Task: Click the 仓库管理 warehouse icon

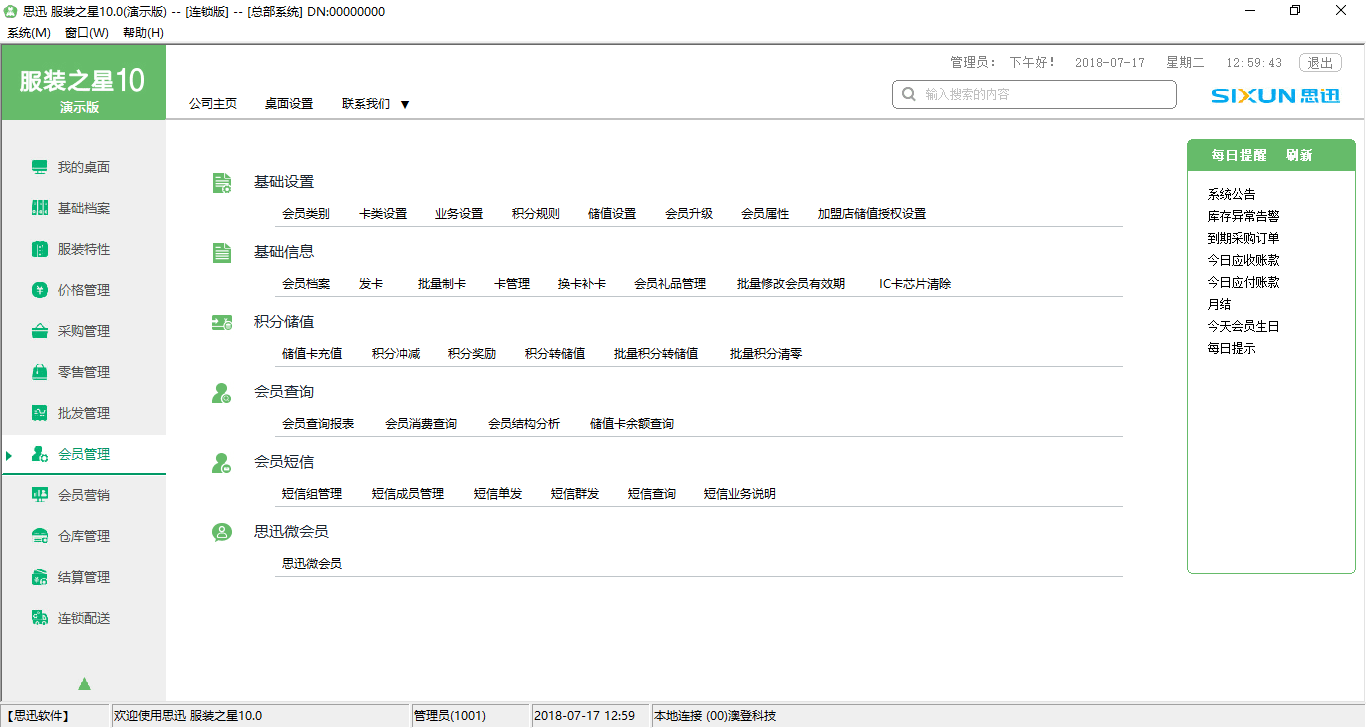Action: point(39,536)
